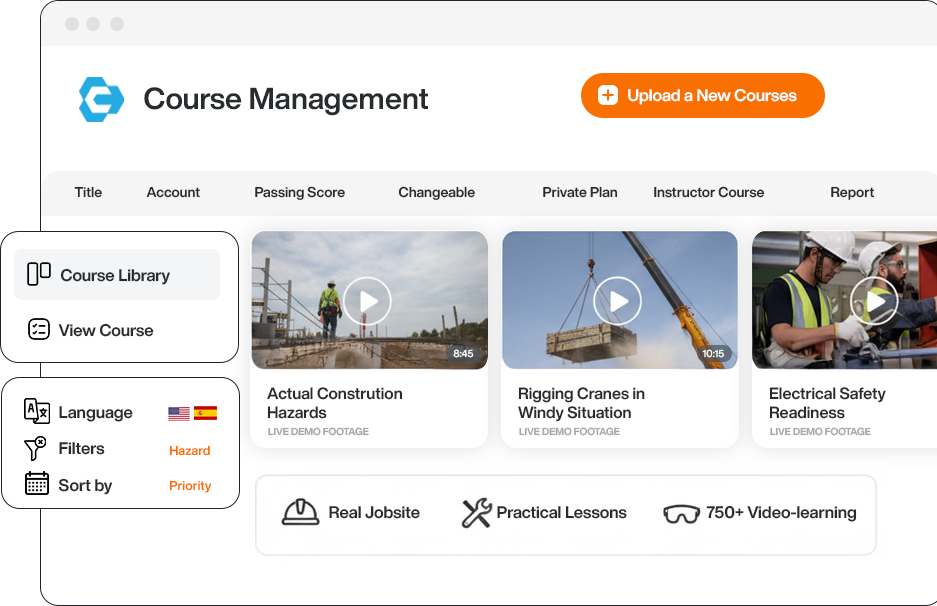Screen dimensions: 937x606
Task: Play the Actual Construction Hazards video
Action: (368, 300)
